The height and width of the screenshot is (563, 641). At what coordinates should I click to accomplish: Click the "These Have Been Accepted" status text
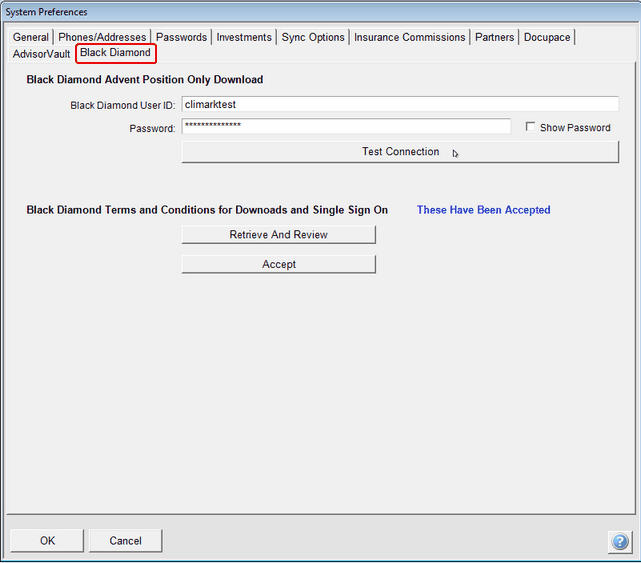[x=483, y=210]
